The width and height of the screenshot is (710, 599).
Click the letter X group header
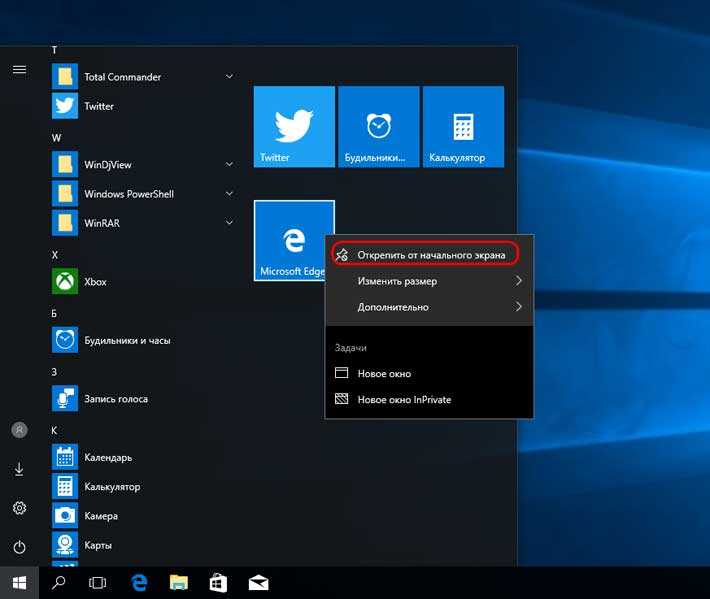click(x=55, y=255)
